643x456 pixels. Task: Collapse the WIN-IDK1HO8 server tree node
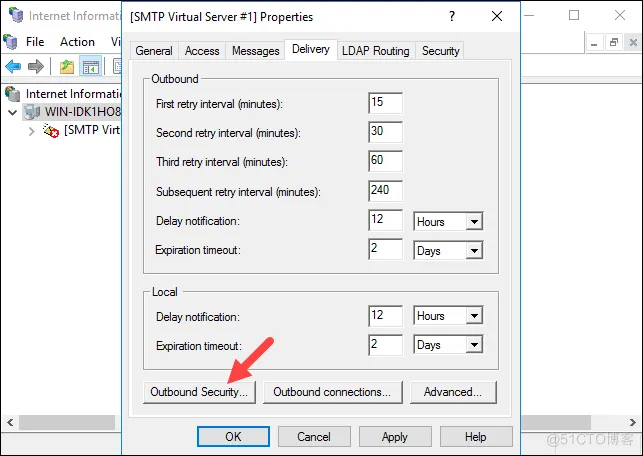point(12,112)
